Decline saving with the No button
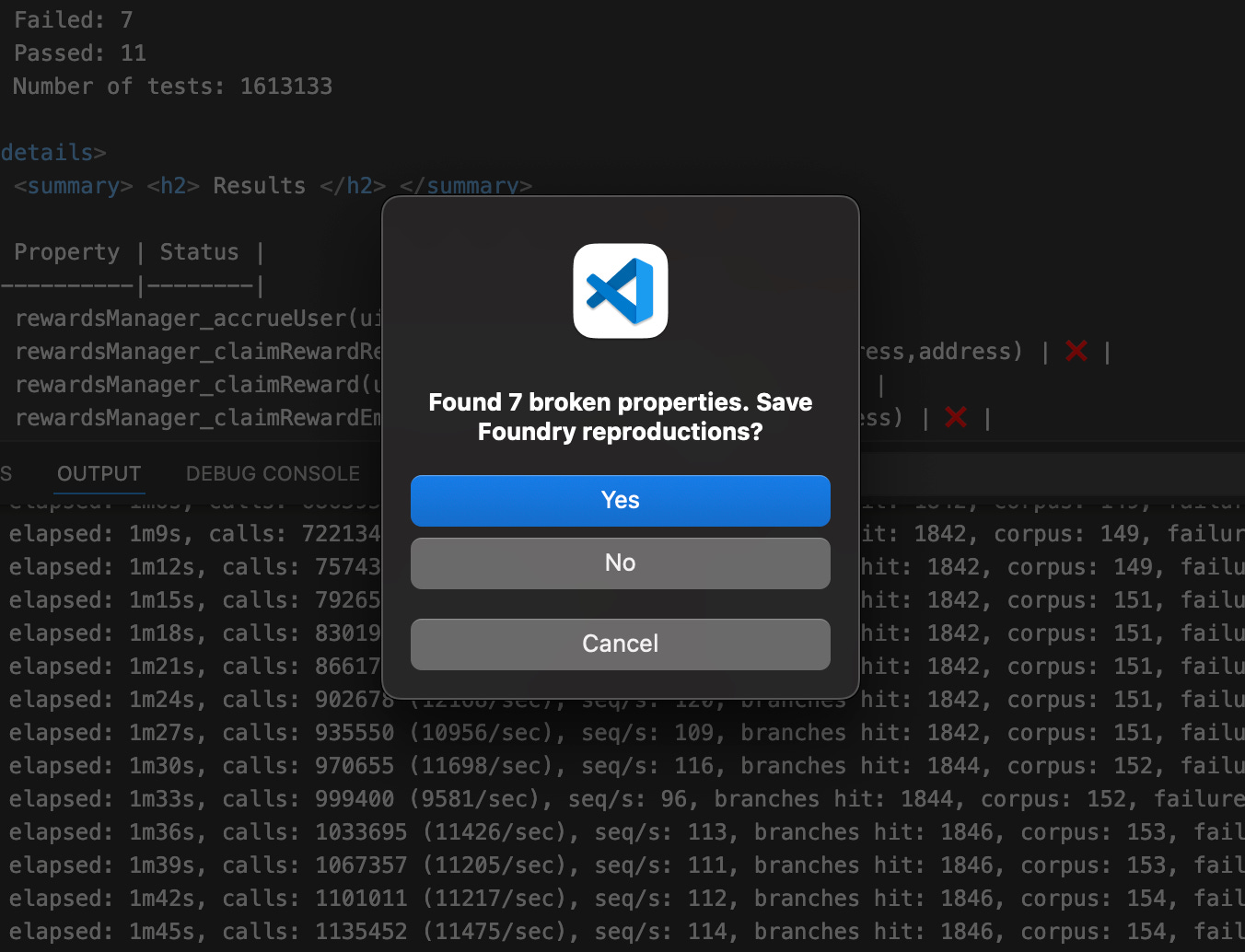 tap(620, 563)
